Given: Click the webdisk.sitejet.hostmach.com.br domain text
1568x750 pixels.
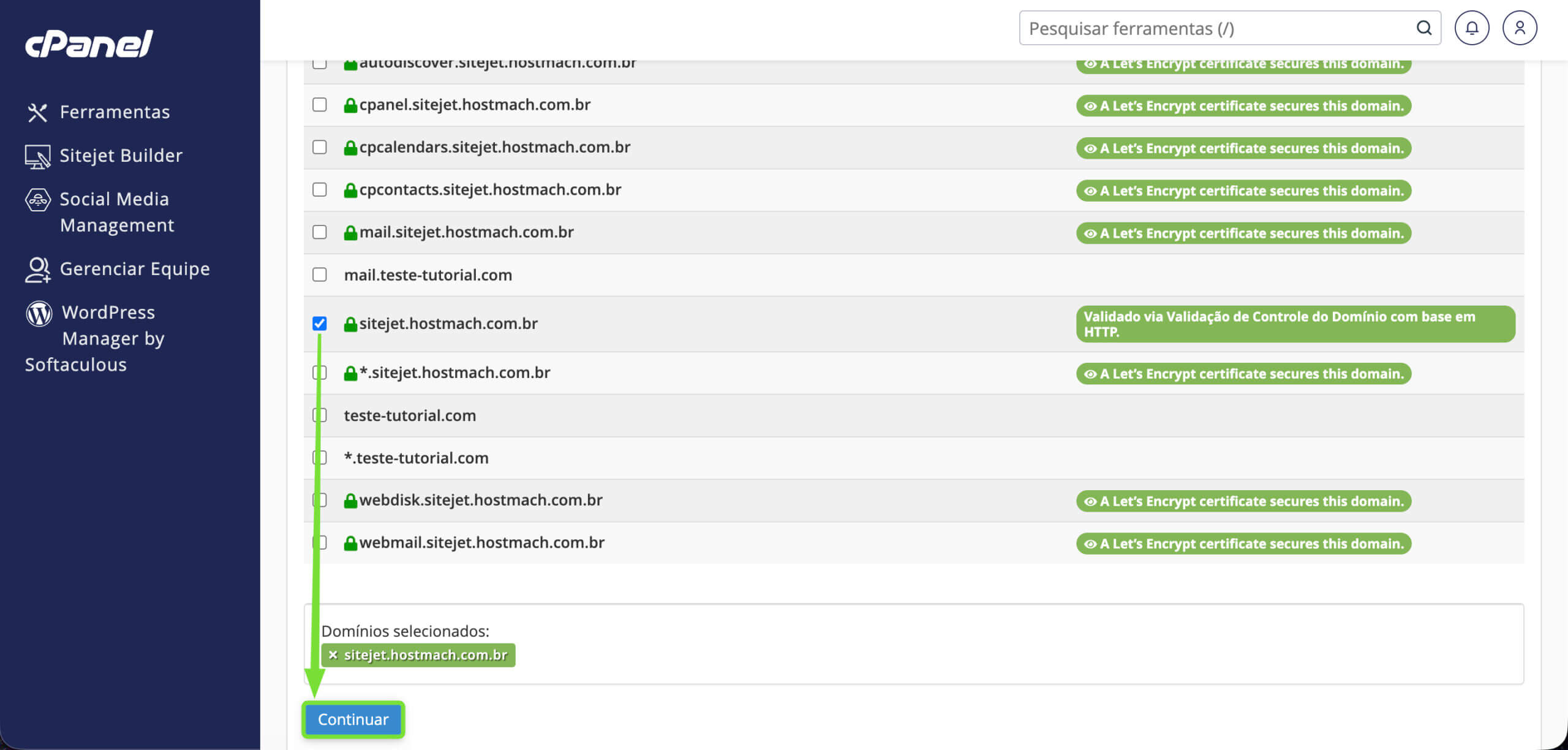Looking at the screenshot, I should (x=481, y=500).
